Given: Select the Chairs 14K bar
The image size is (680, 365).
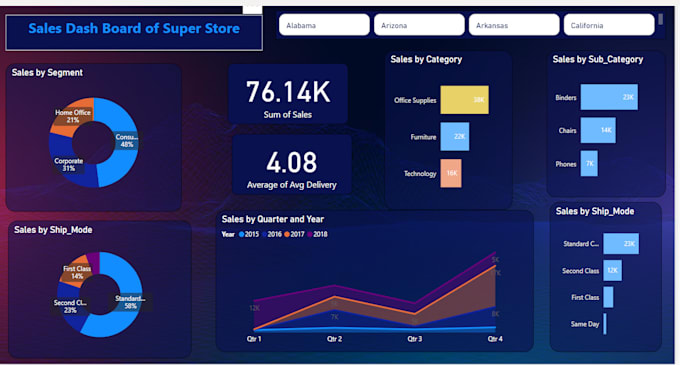Looking at the screenshot, I should click(x=598, y=130).
